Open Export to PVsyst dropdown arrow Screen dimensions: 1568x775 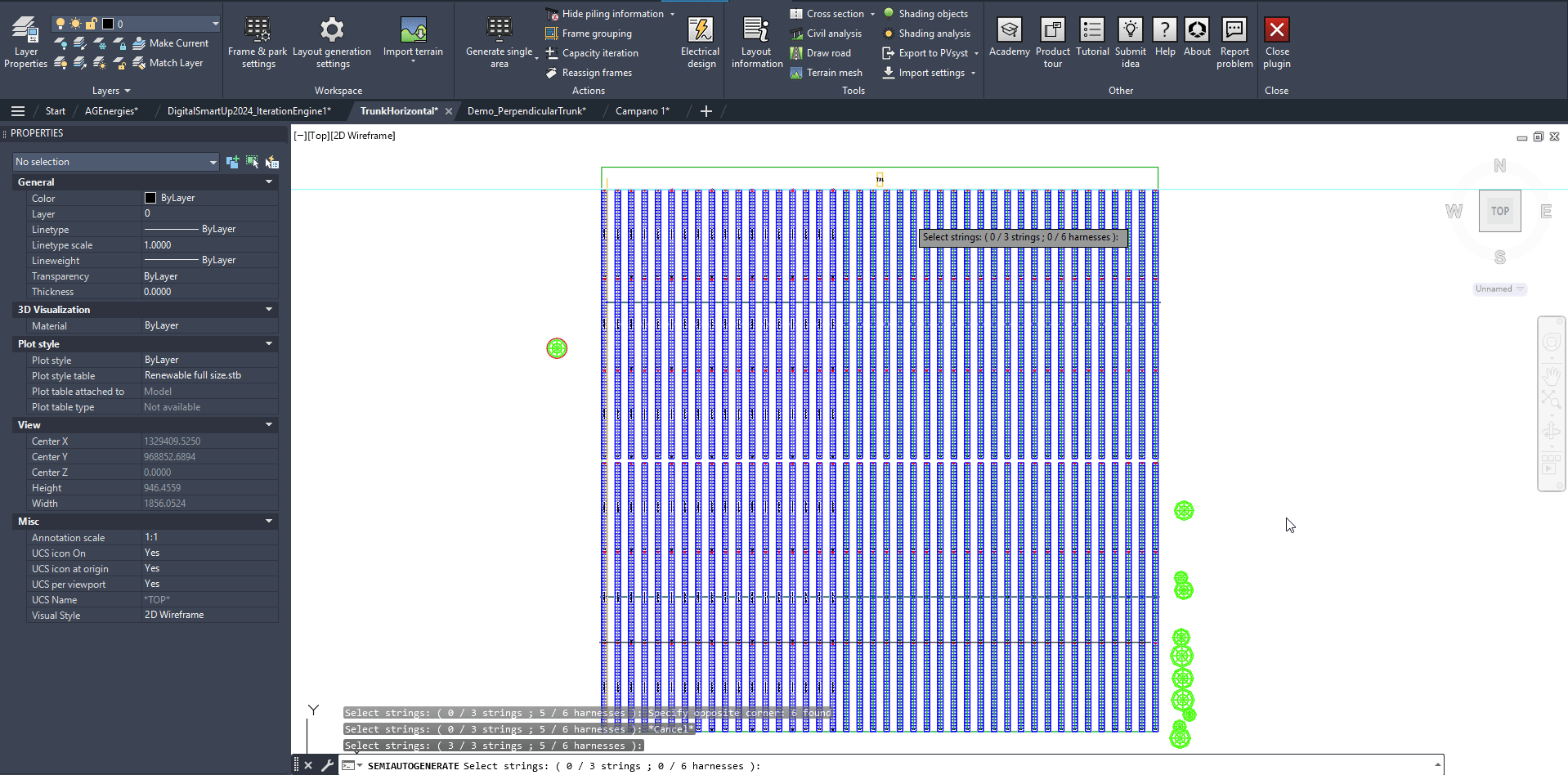click(976, 54)
